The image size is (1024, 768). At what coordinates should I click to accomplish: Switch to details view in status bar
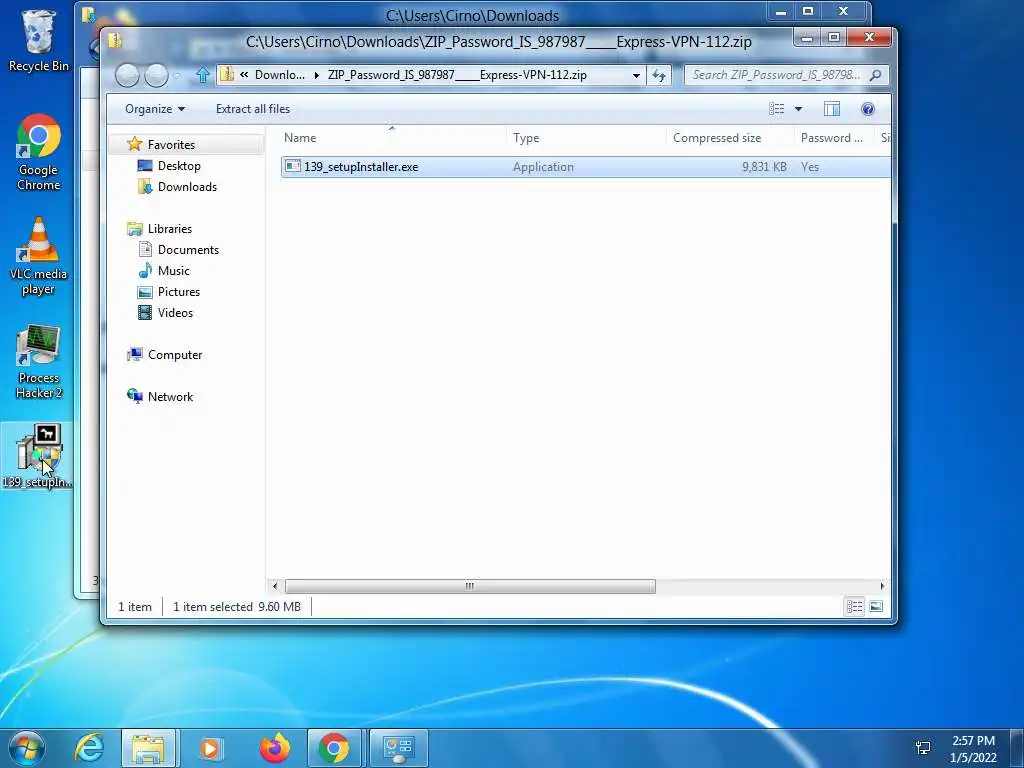(x=854, y=607)
